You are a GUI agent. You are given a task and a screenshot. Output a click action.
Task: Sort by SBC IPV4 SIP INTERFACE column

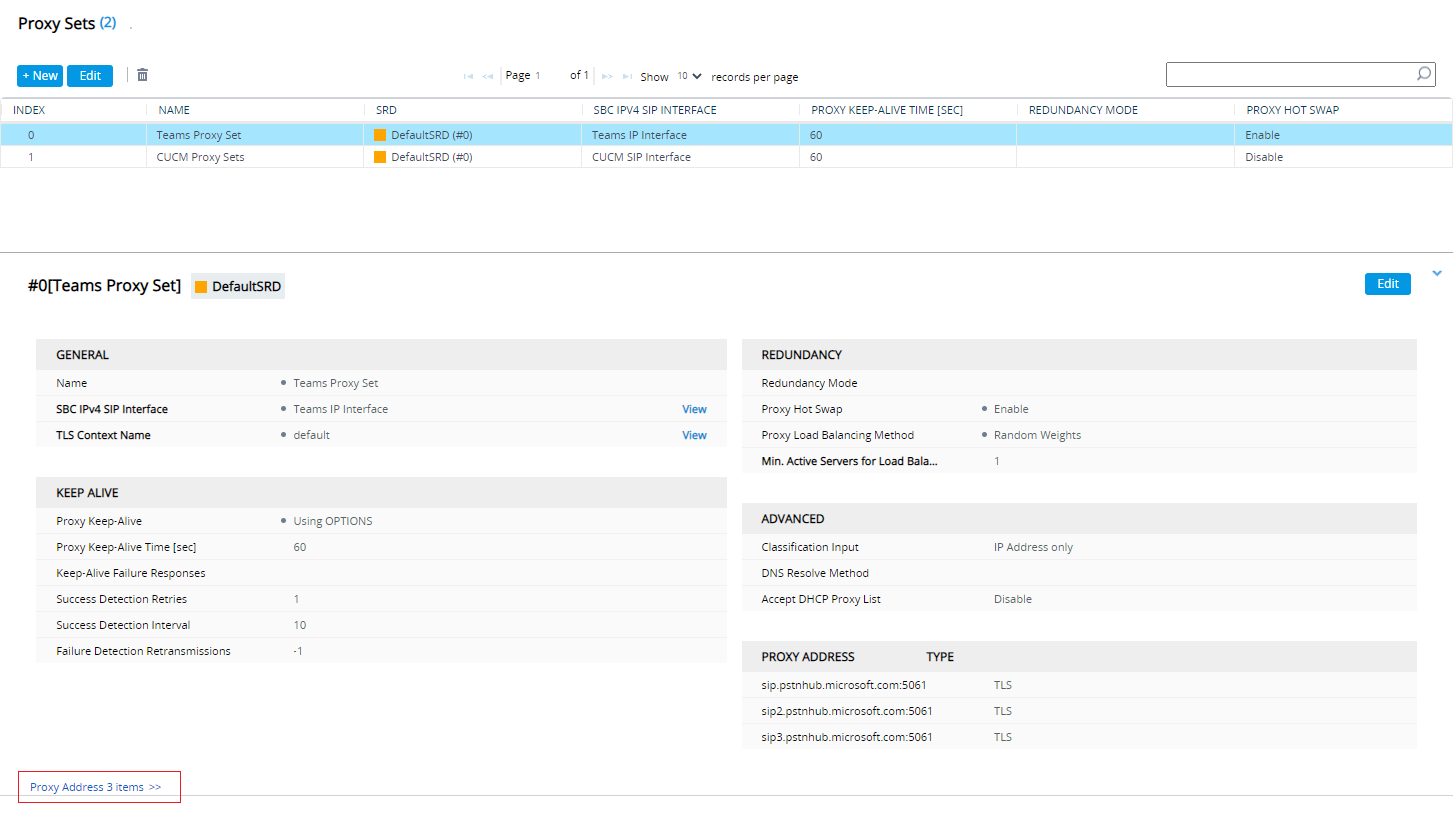(x=654, y=110)
